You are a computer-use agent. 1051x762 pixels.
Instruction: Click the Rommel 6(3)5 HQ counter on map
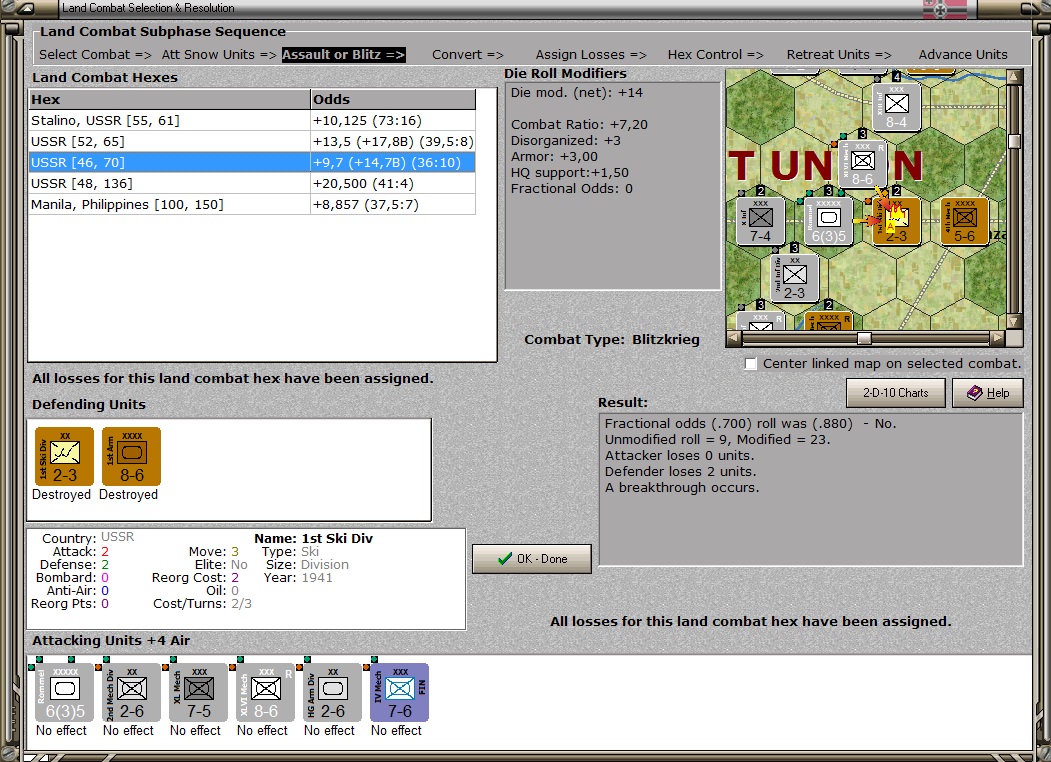(828, 221)
